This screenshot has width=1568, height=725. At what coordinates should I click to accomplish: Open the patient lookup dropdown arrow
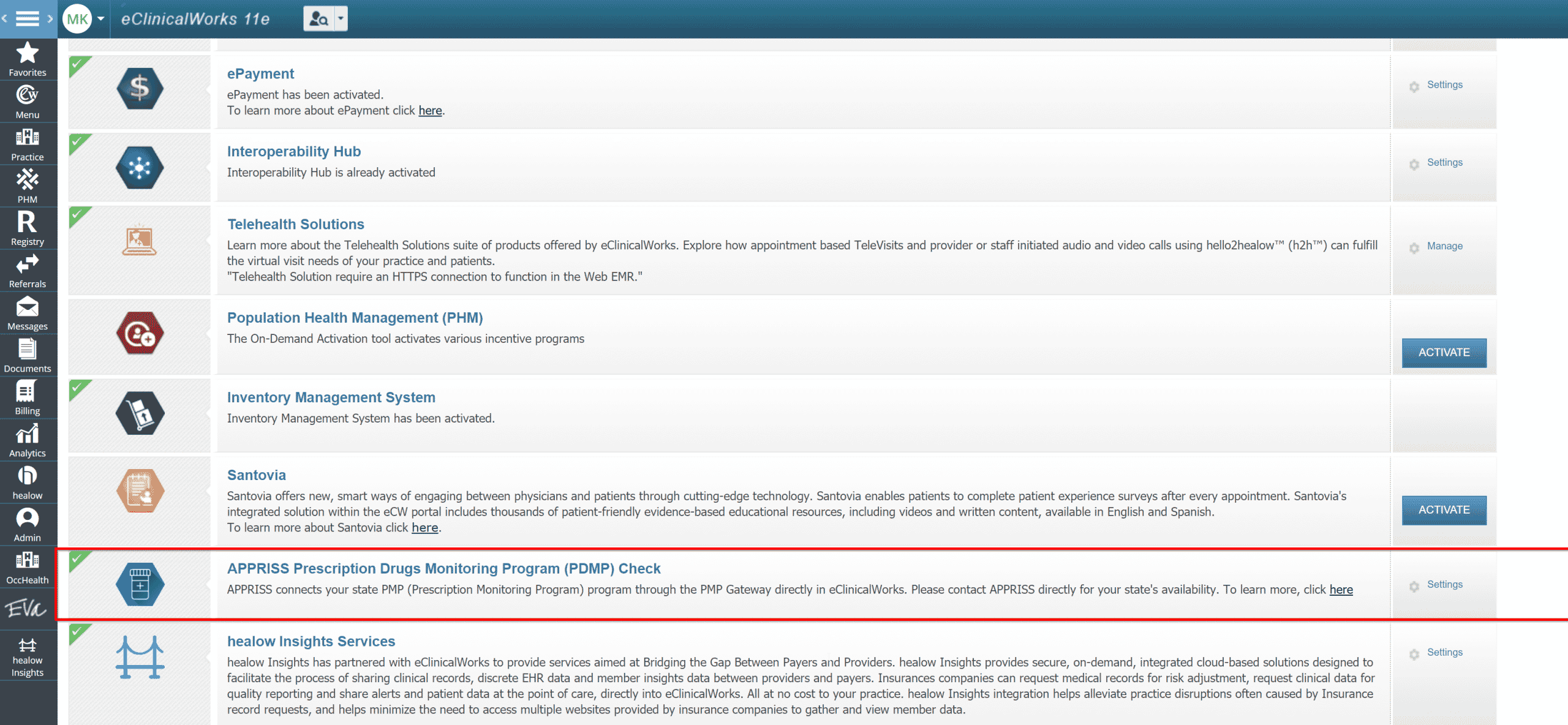(x=341, y=18)
